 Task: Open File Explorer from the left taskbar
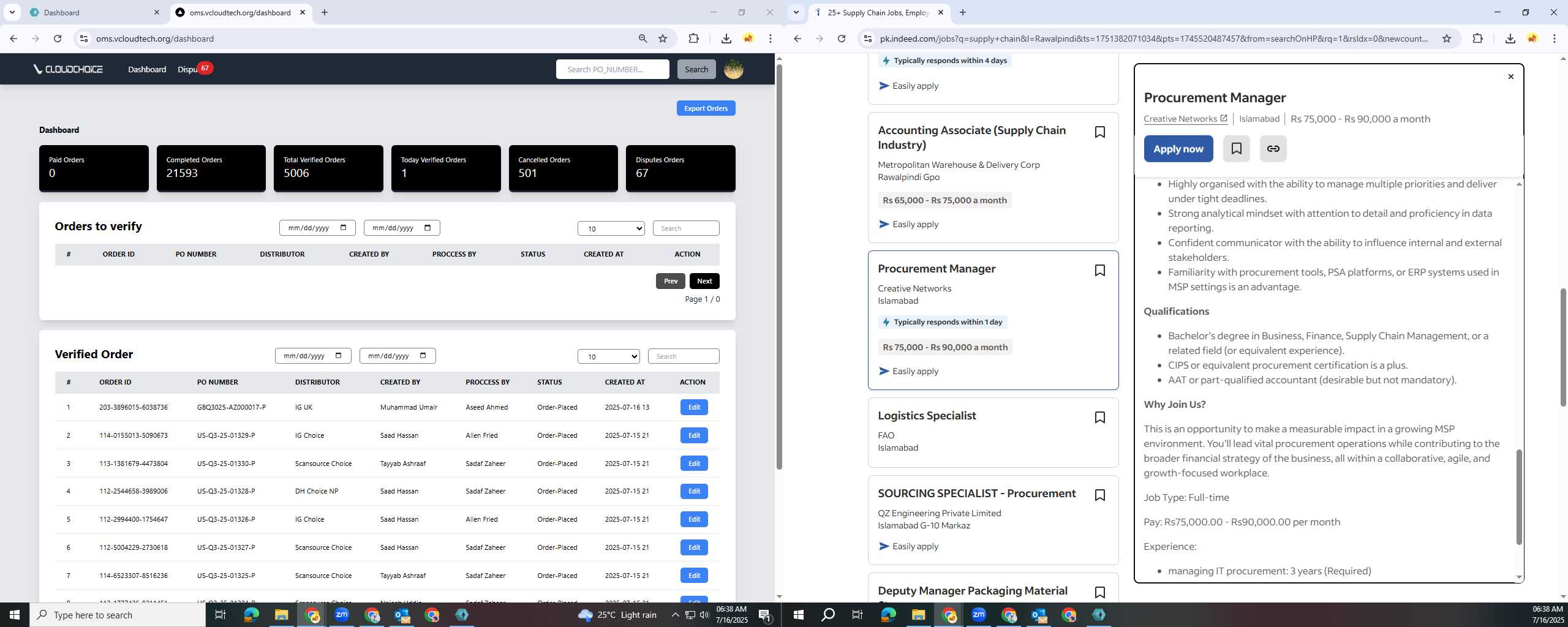point(281,615)
